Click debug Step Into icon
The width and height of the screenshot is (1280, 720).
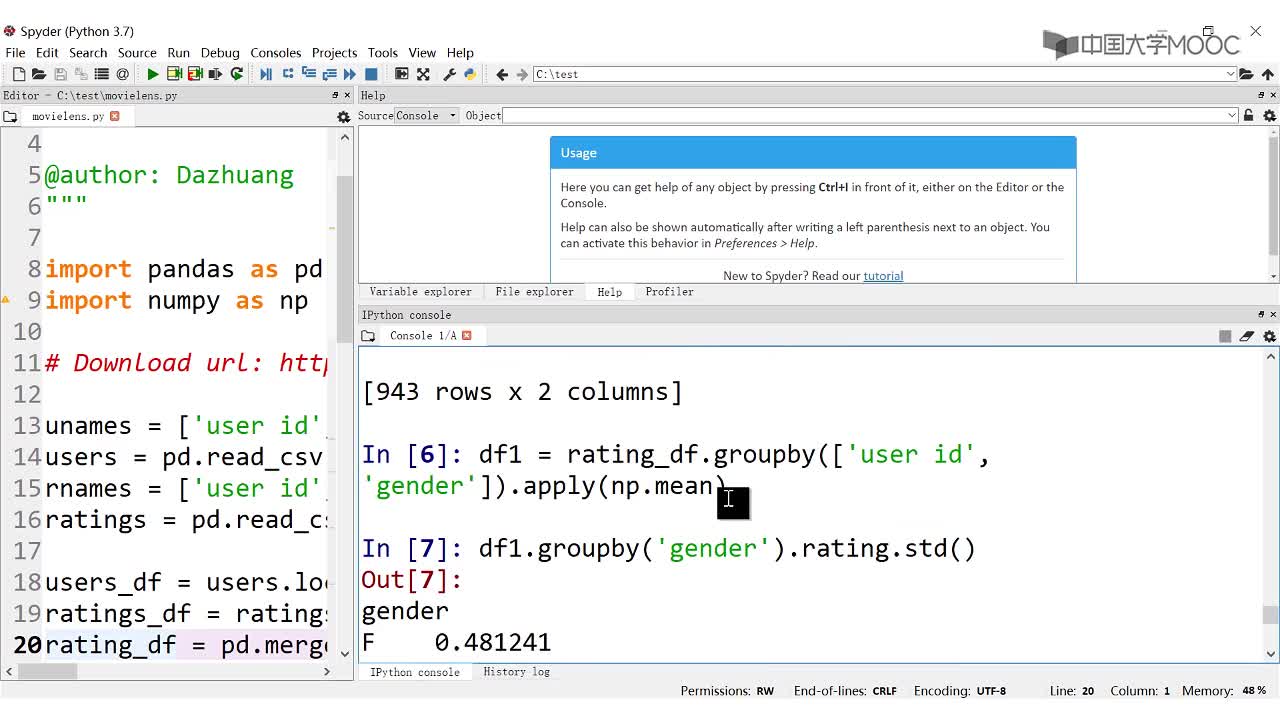308,74
